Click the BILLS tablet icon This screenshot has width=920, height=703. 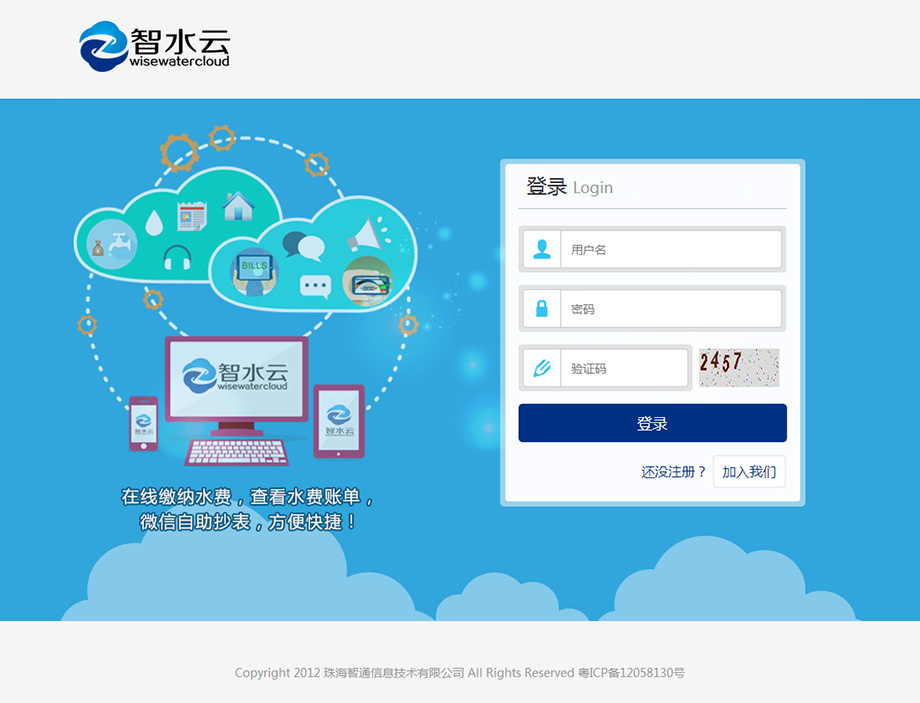point(254,272)
